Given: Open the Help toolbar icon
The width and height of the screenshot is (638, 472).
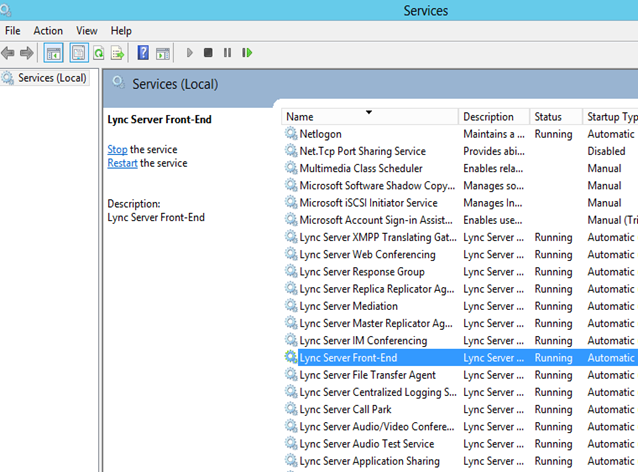Looking at the screenshot, I should click(143, 53).
